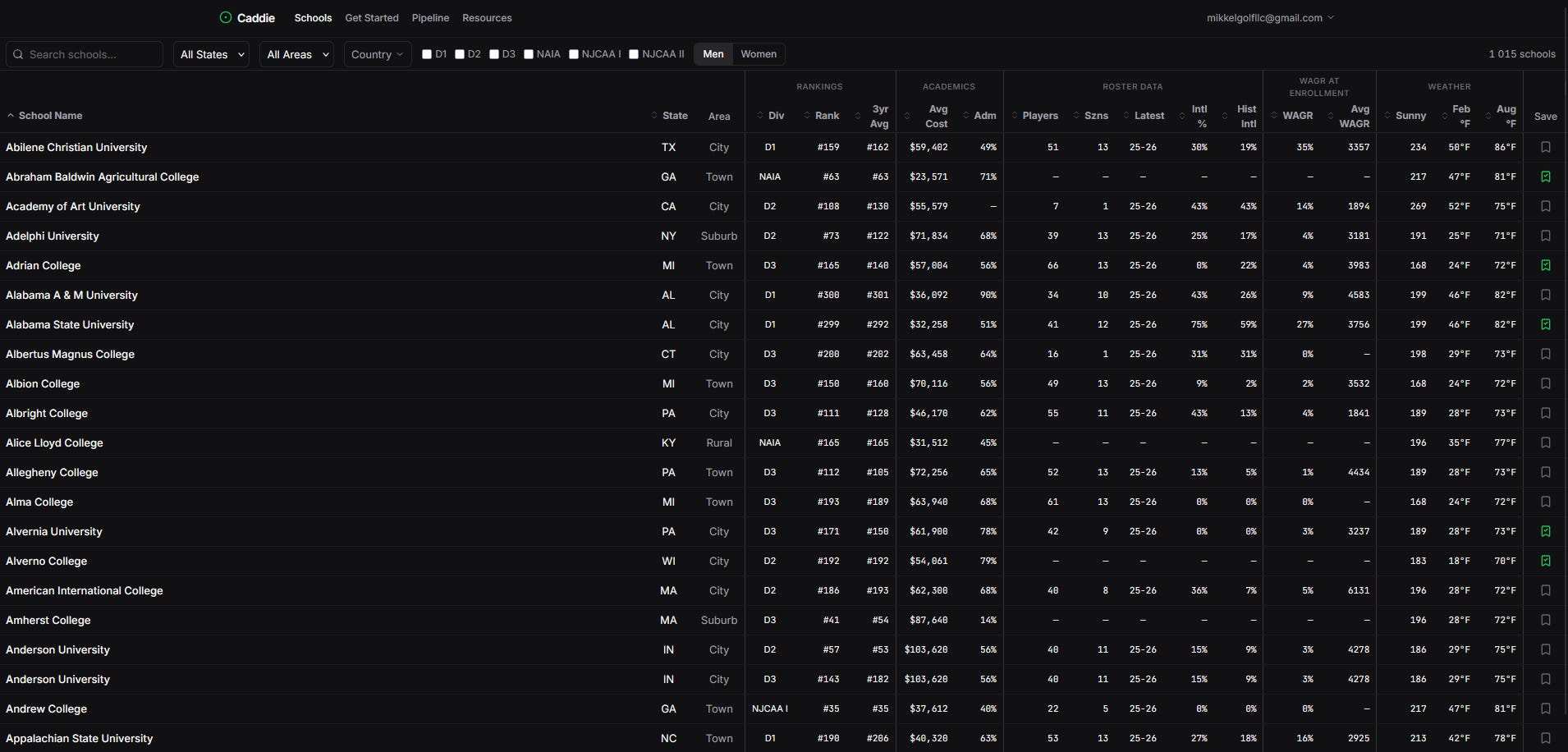Click the Search schools input field
The image size is (1568, 752).
coord(85,54)
